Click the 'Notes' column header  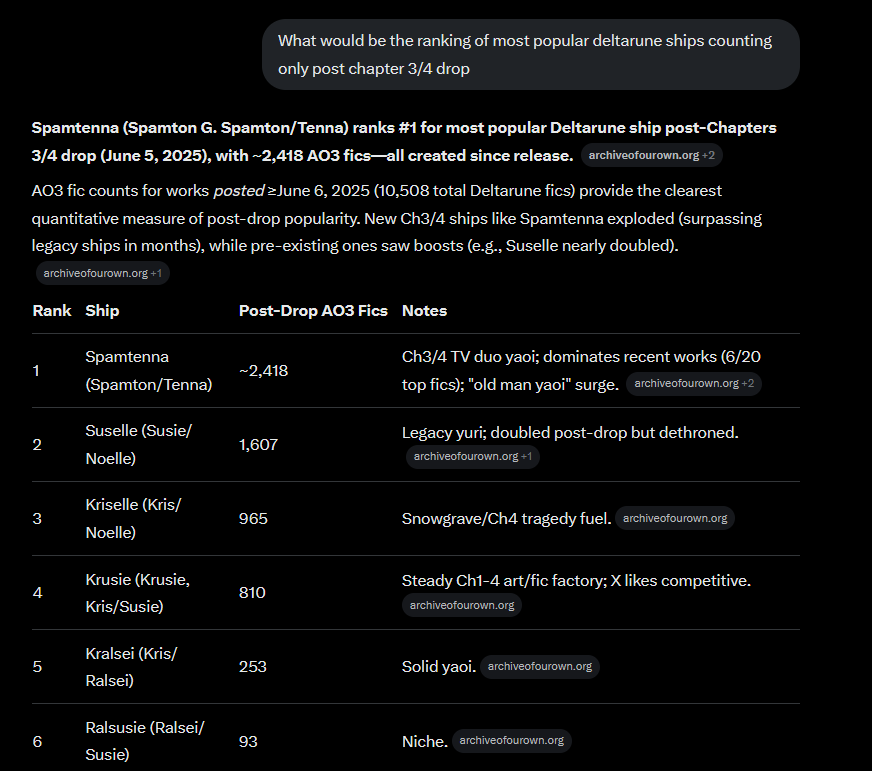(x=424, y=310)
